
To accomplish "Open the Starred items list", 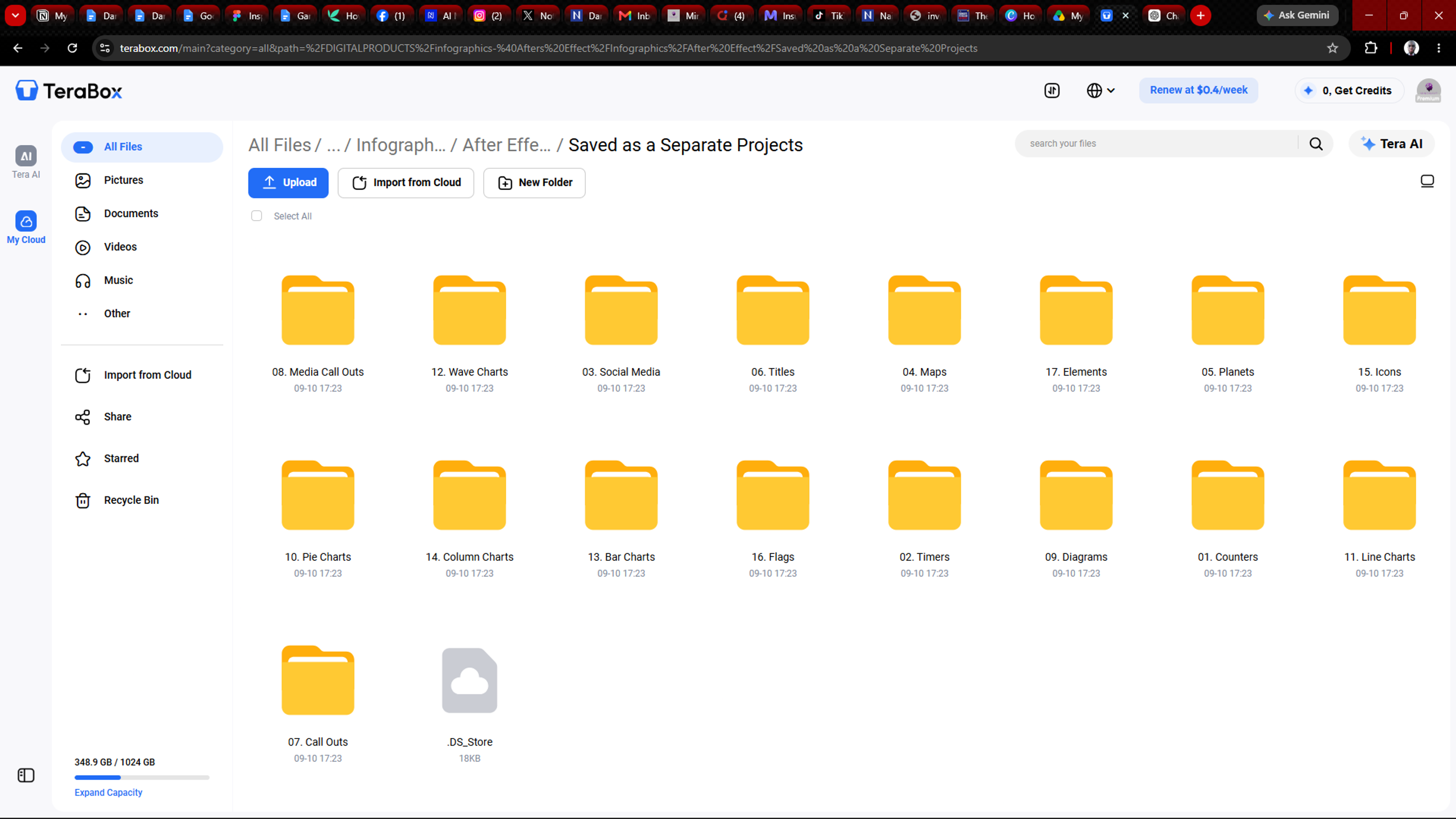I will 142,458.
